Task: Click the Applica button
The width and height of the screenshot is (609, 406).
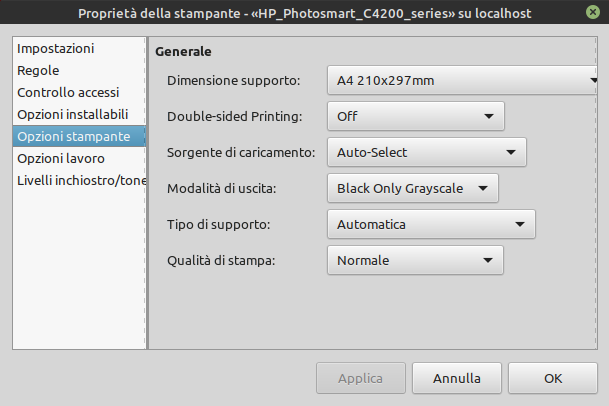Action: [x=360, y=378]
